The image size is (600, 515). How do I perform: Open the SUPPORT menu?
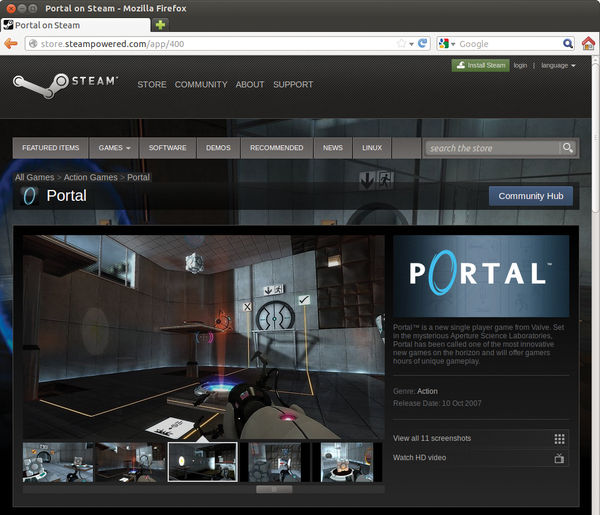click(x=293, y=85)
